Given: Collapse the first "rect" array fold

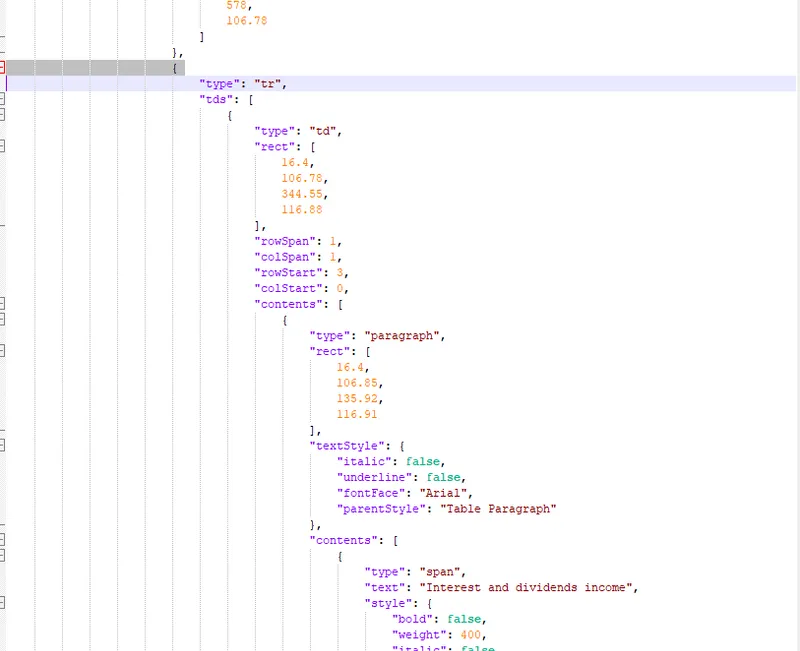Looking at the screenshot, I should pos(4,146).
